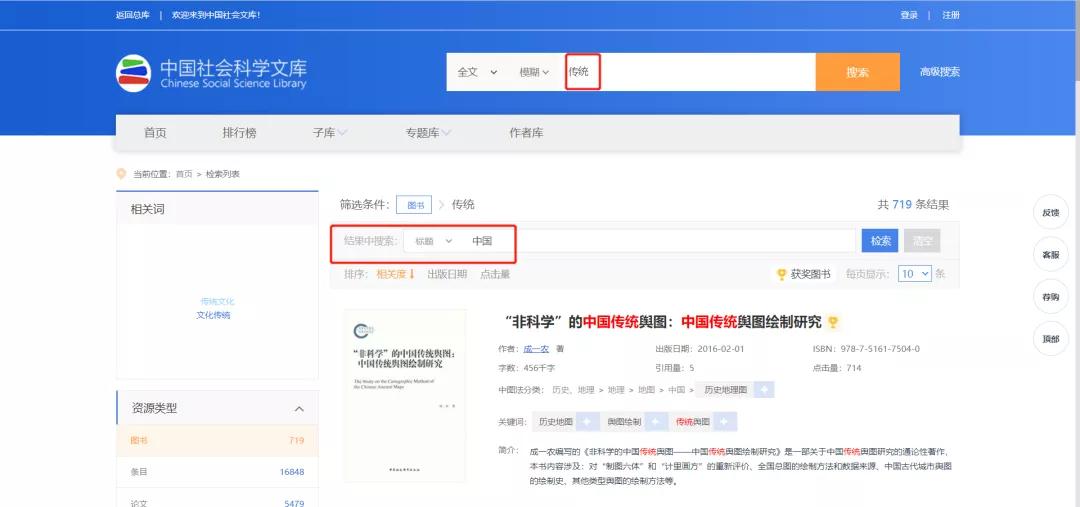This screenshot has height=507, width=1080.
Task: Click the Chinese Social Science Library logo
Action: pos(211,73)
